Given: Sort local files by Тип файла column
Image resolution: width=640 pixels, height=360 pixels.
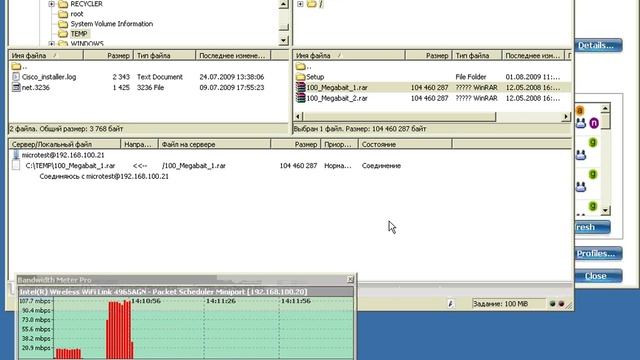Looking at the screenshot, I should click(165, 56).
